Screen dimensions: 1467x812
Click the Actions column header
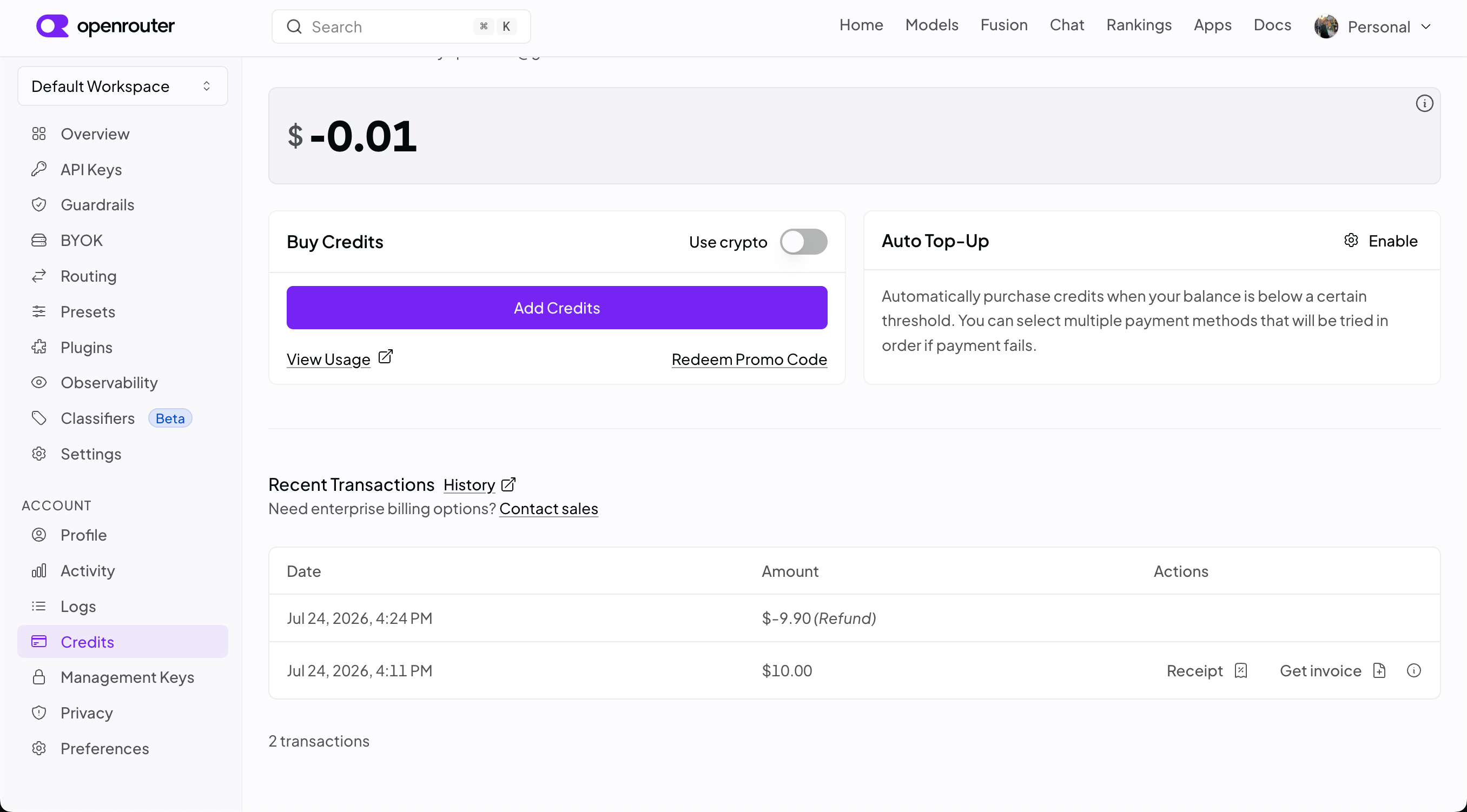click(1180, 571)
